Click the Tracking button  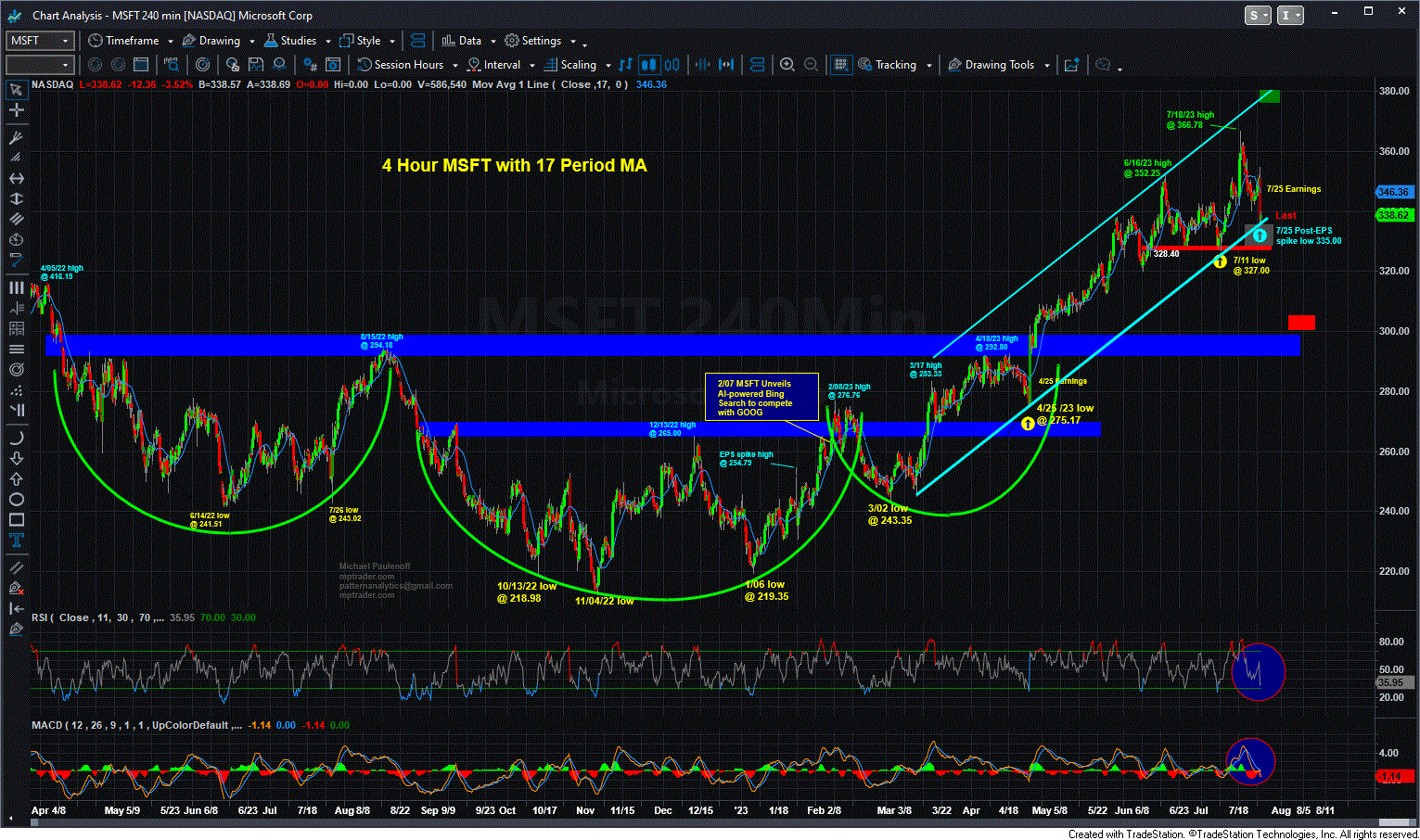pyautogui.click(x=888, y=65)
